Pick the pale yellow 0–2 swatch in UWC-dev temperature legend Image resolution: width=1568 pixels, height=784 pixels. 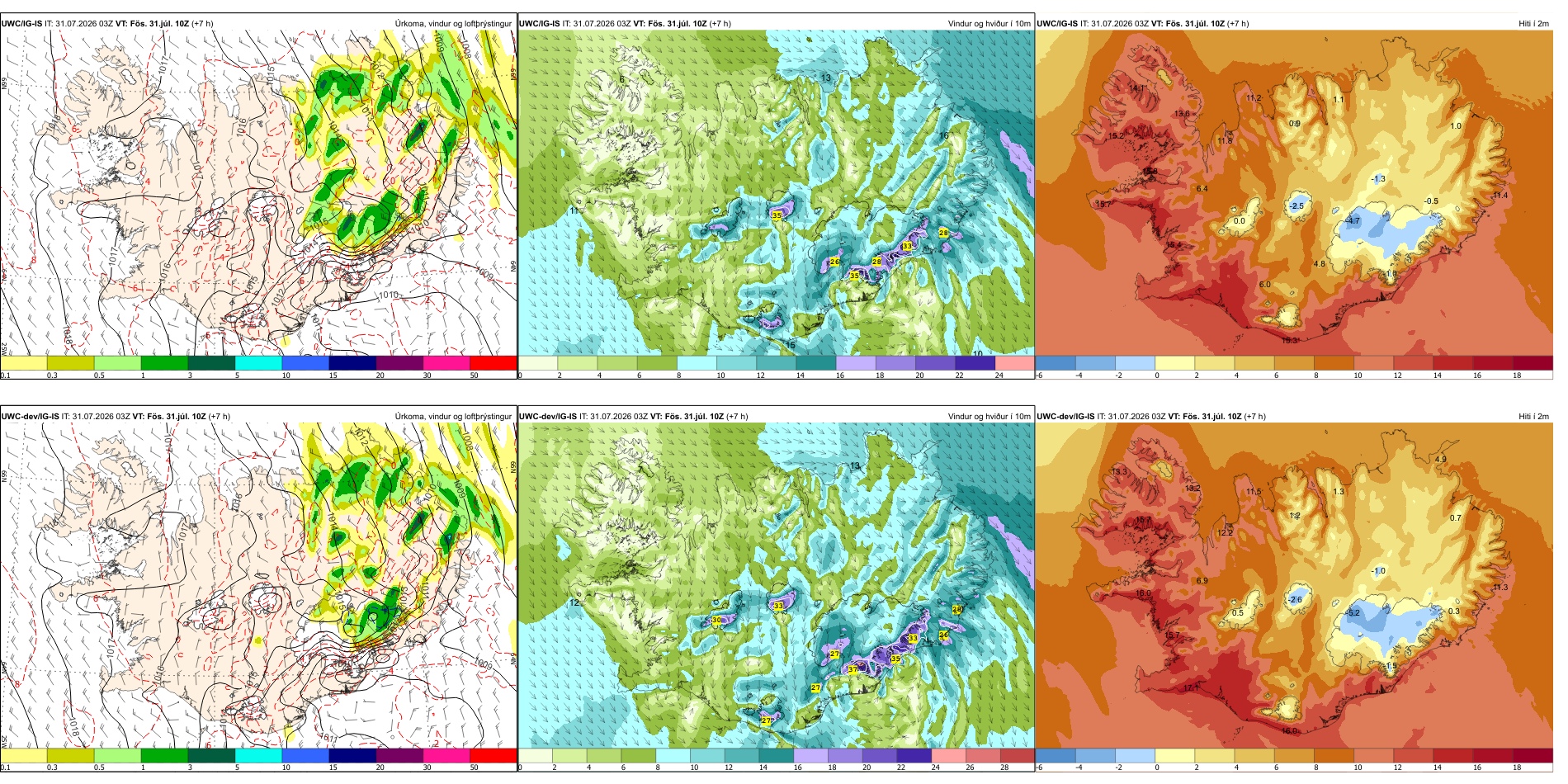point(1175,756)
